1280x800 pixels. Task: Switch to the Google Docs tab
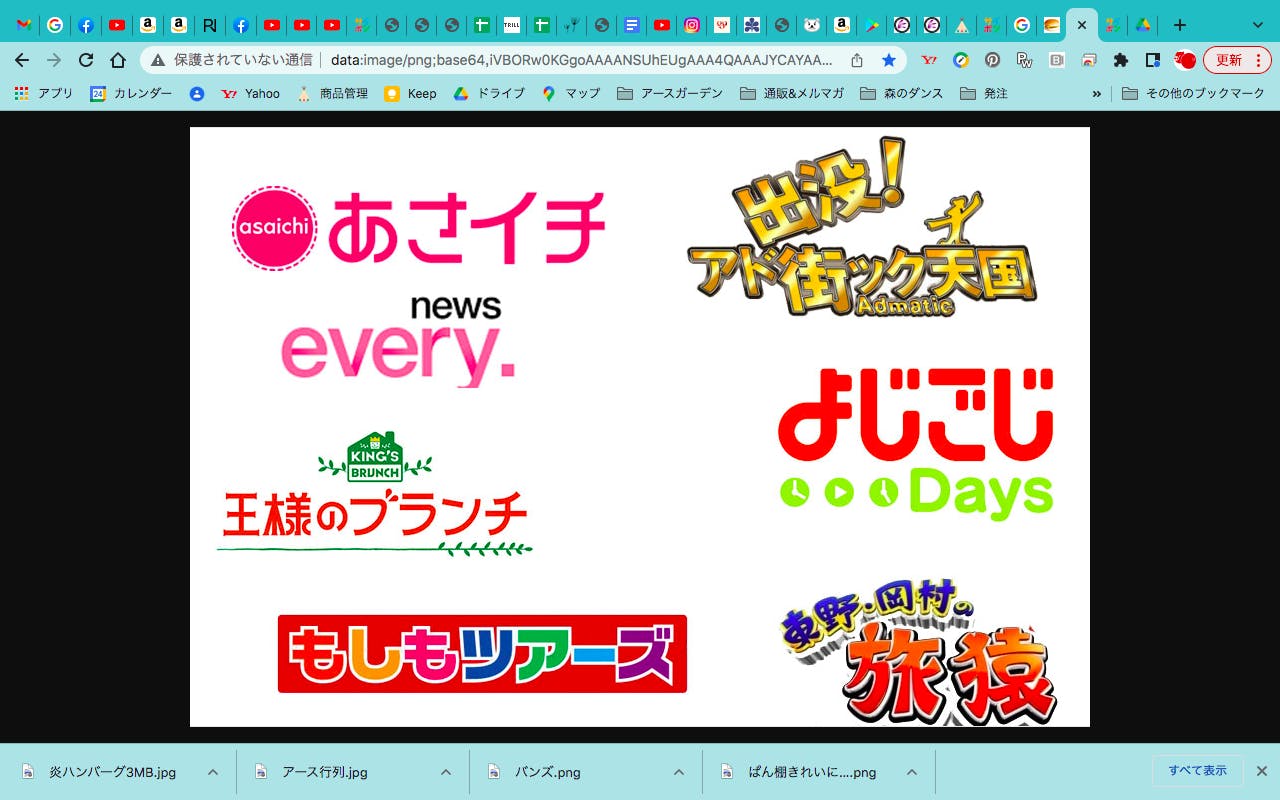pos(631,25)
